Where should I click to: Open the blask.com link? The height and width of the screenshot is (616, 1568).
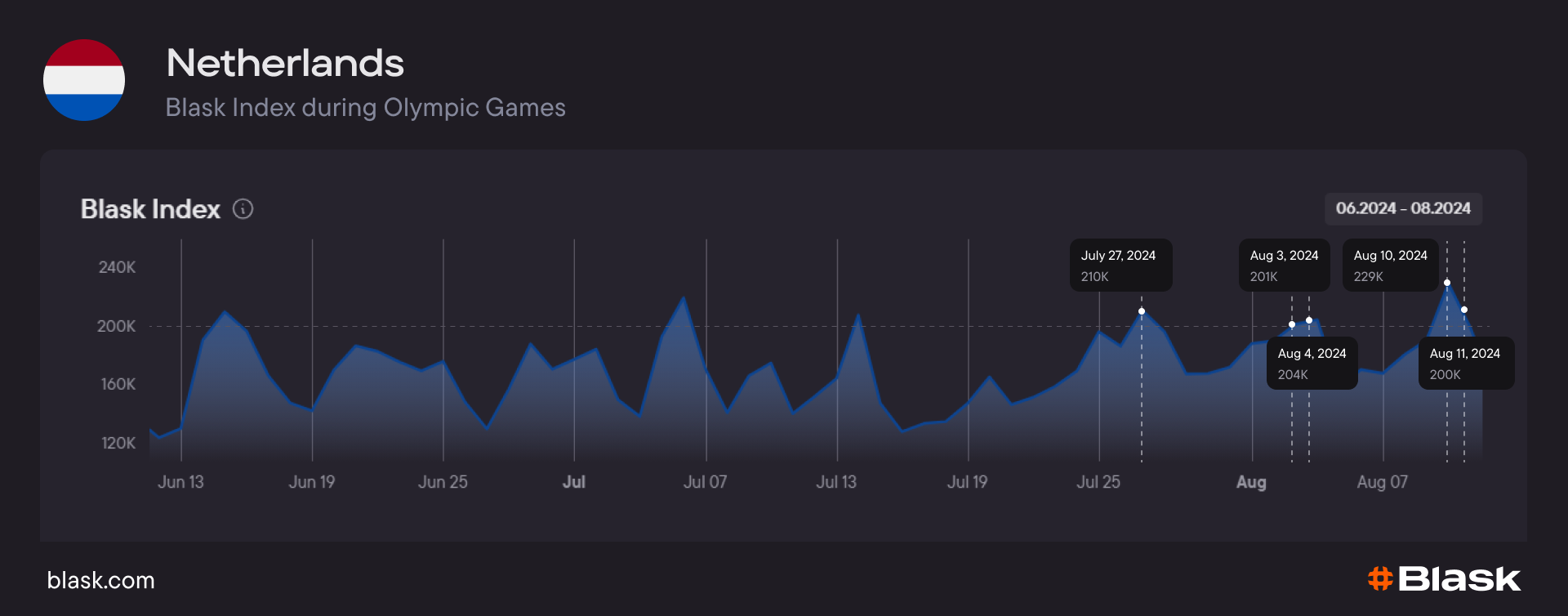click(100, 580)
